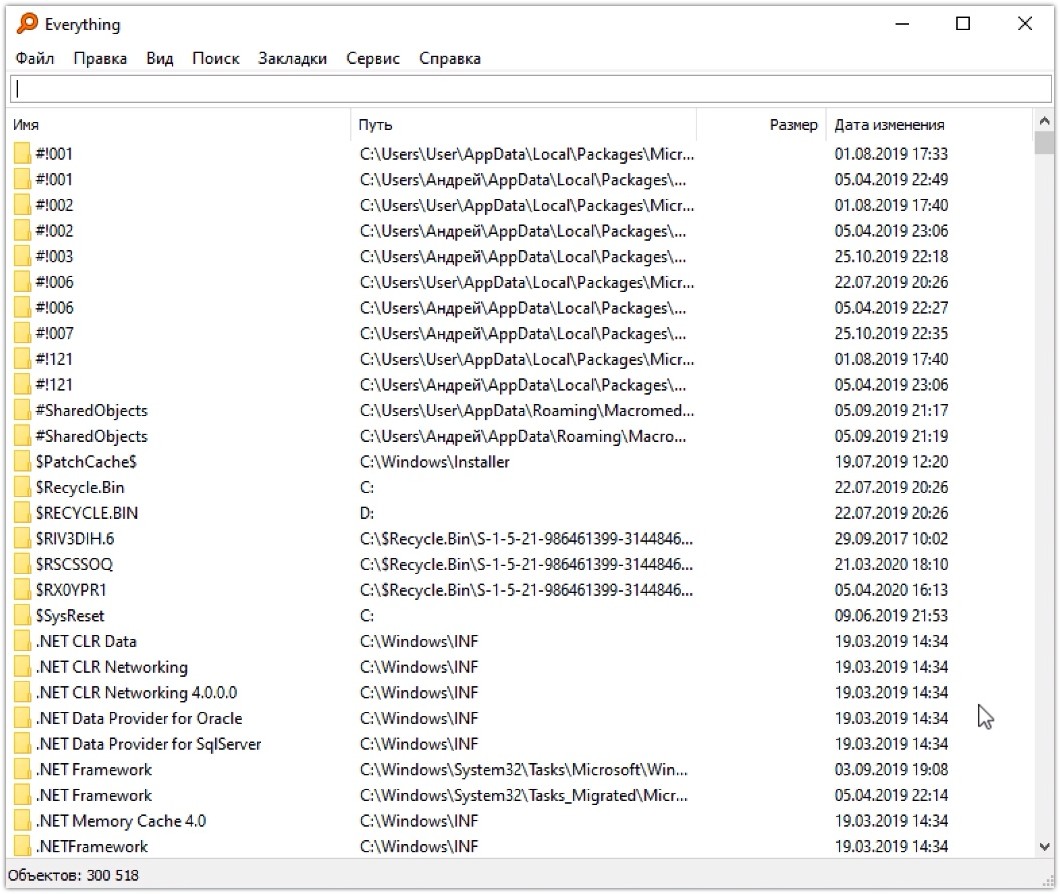Open the Поиск menu
The image size is (1060, 894).
216,59
